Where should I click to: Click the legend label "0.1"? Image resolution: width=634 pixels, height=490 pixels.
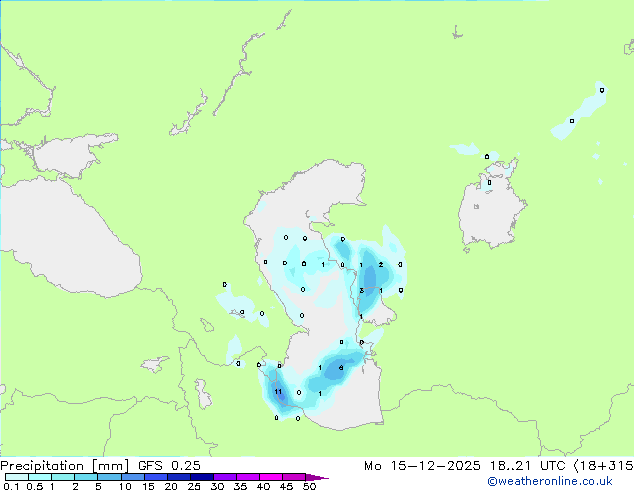tap(11, 486)
